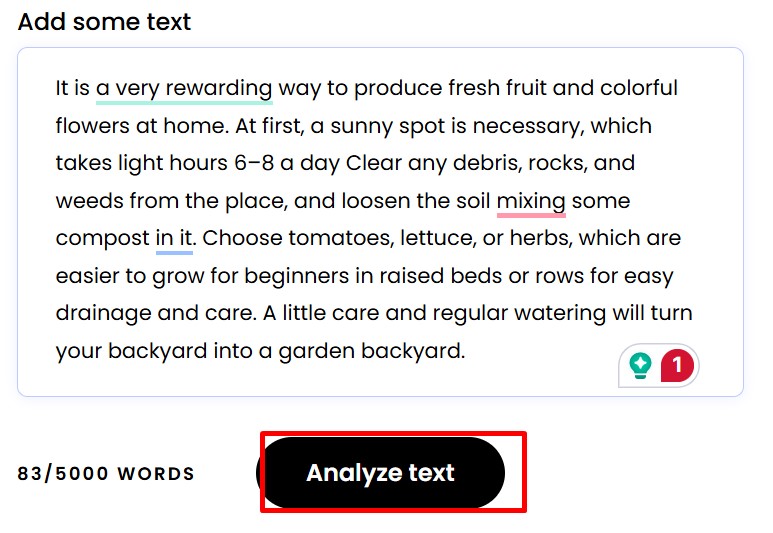Click the pink-underlined word "mixing"

(531, 201)
